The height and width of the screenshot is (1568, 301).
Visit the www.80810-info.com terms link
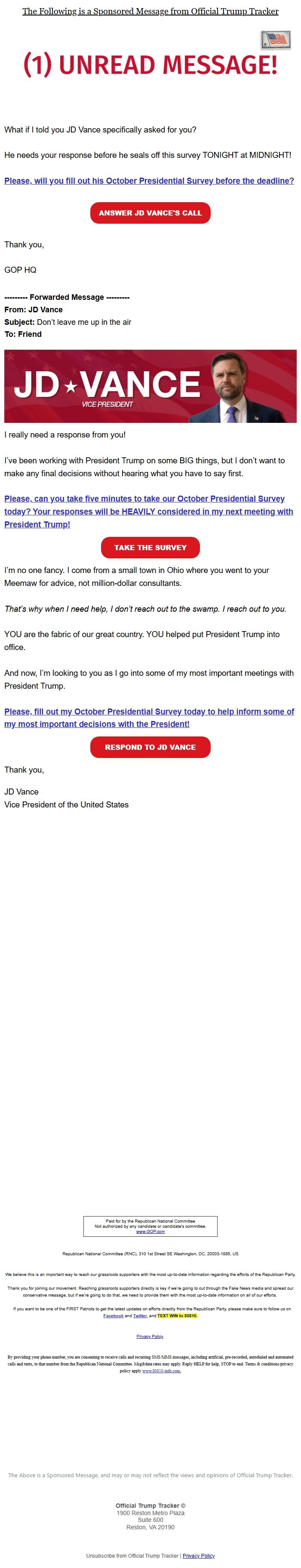point(161,1370)
